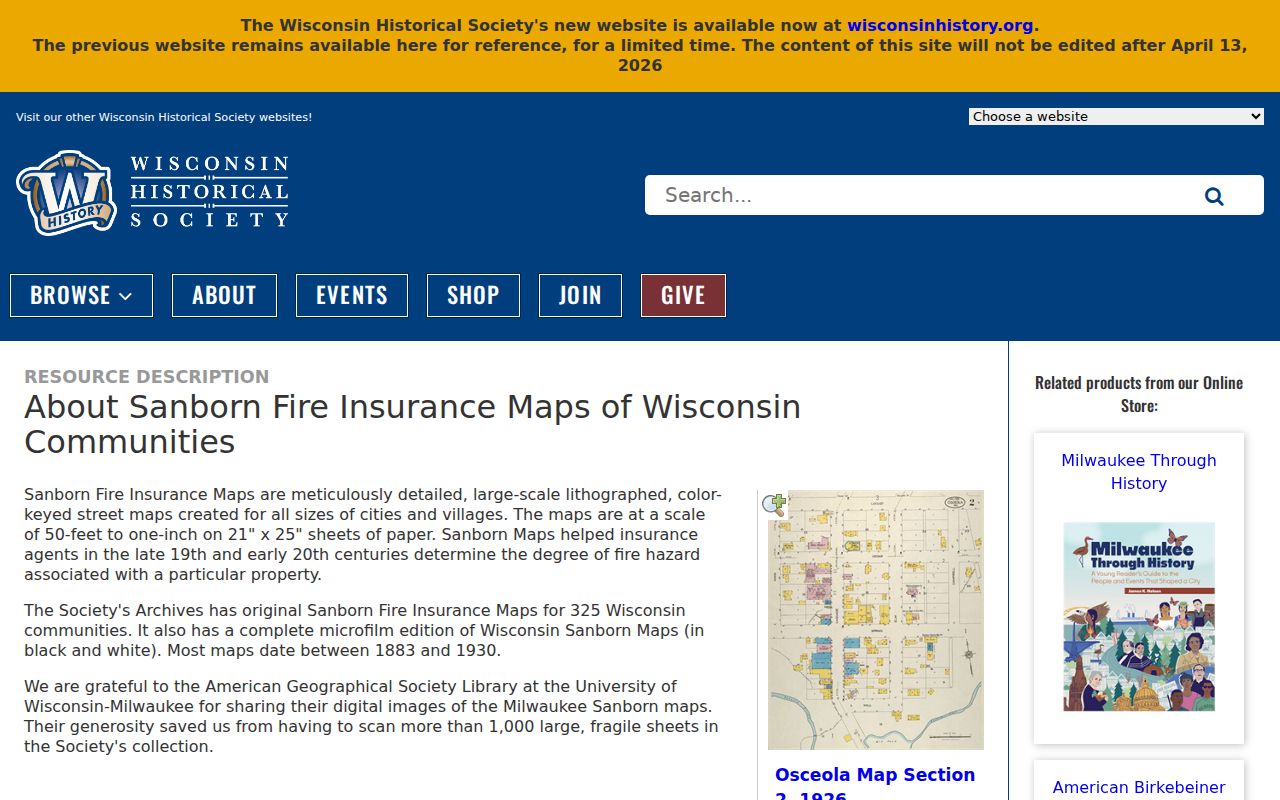Click the Wisconsin Historical Society logo
This screenshot has height=800, width=1280.
153,193
